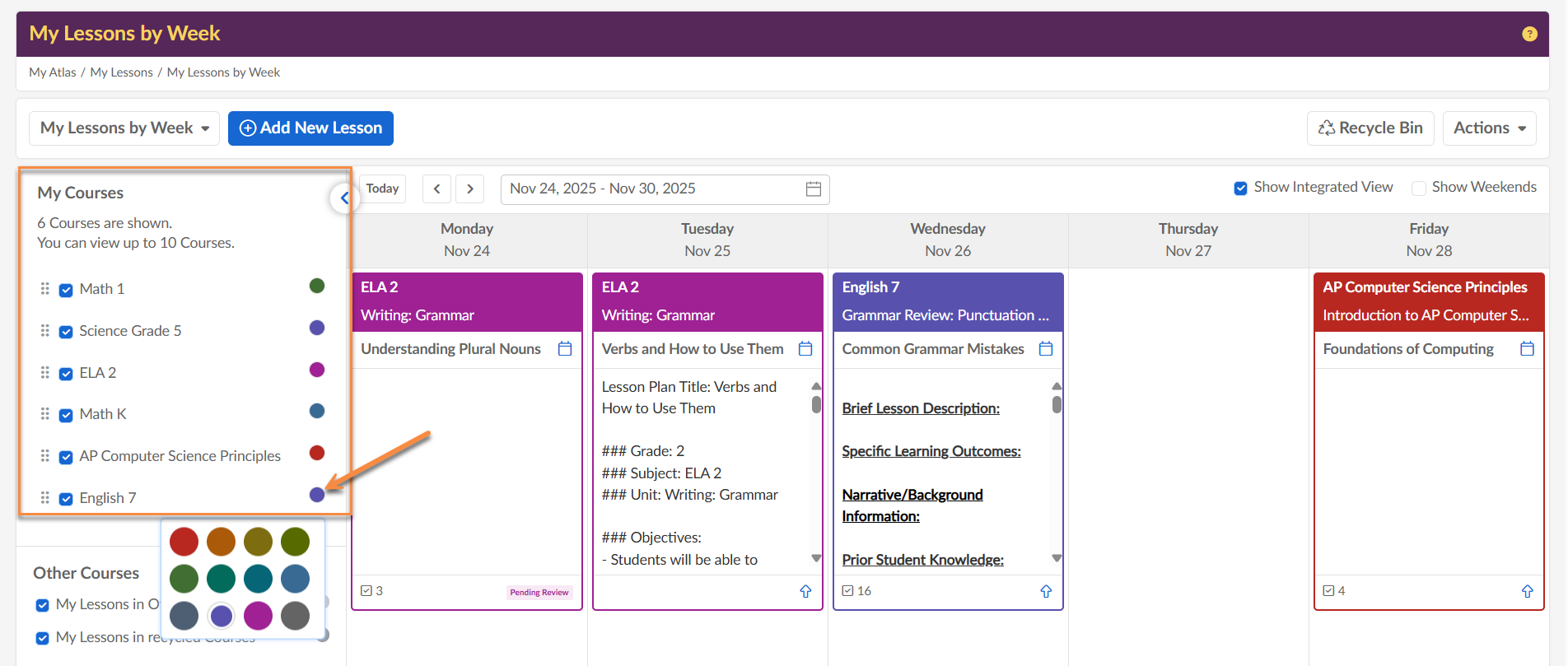Click share icon on Common Grammar Mistakes card
1568x666 pixels.
(1046, 591)
